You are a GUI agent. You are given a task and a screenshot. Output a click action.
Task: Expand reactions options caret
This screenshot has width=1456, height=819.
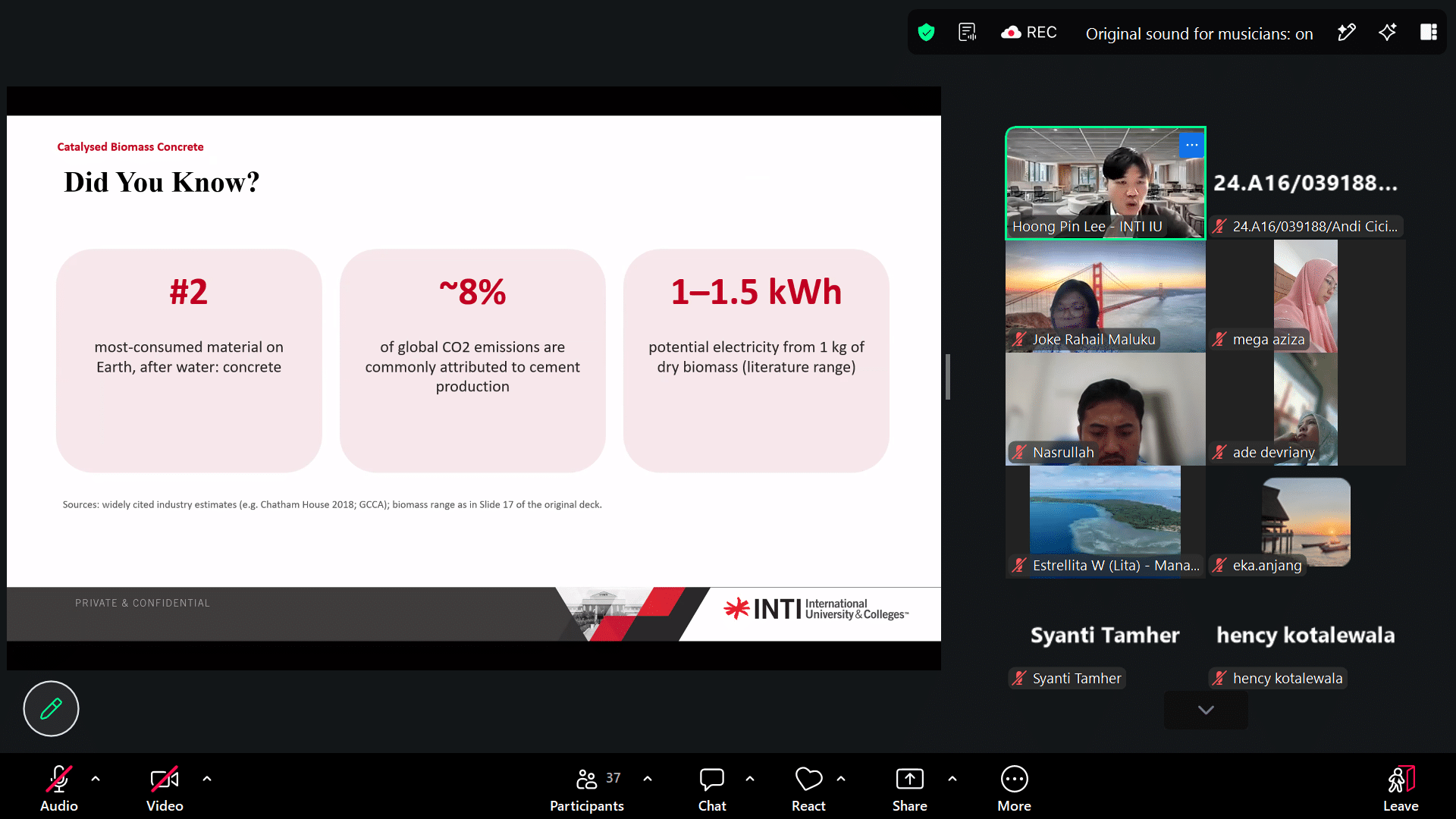coord(841,779)
